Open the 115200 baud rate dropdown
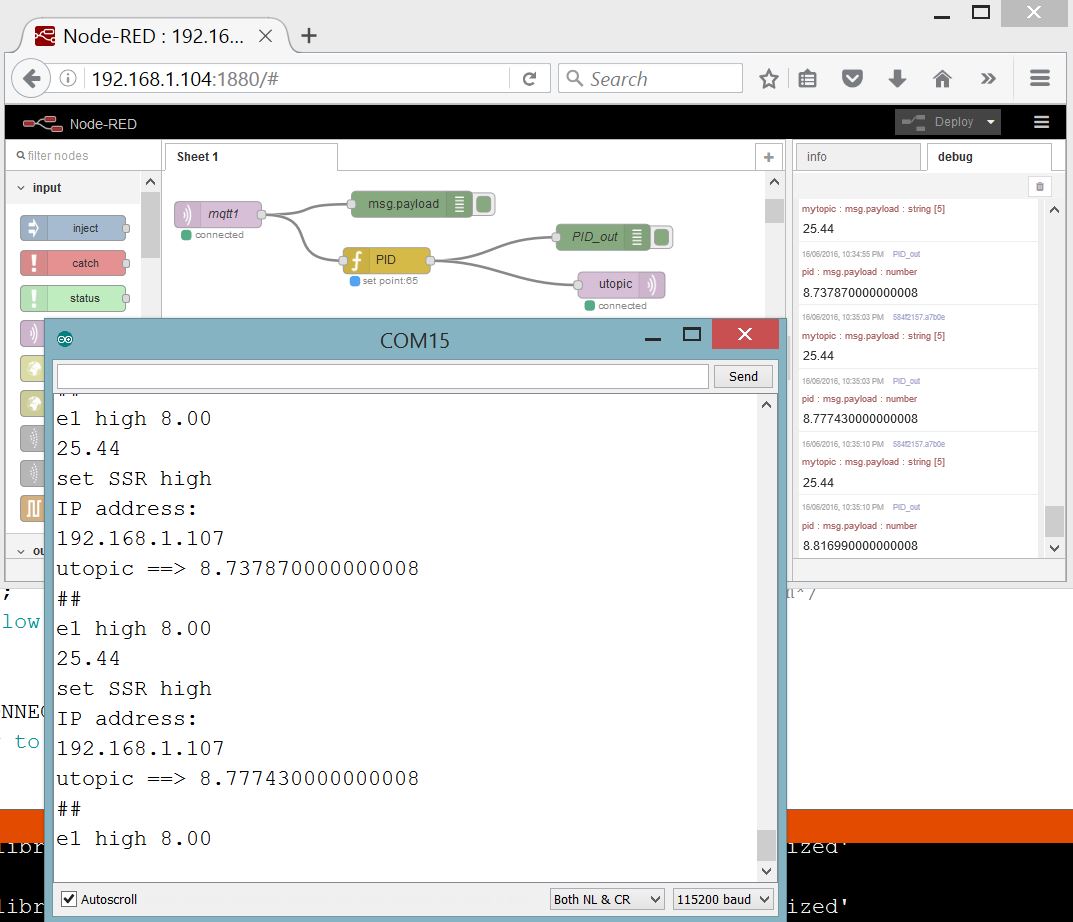The height and width of the screenshot is (922, 1073). tap(723, 899)
